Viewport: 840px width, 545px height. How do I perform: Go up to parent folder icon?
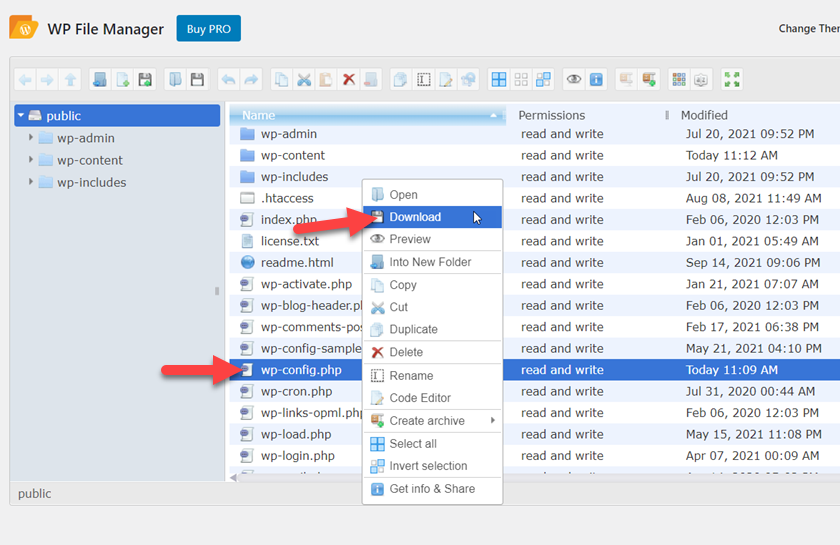pos(70,80)
